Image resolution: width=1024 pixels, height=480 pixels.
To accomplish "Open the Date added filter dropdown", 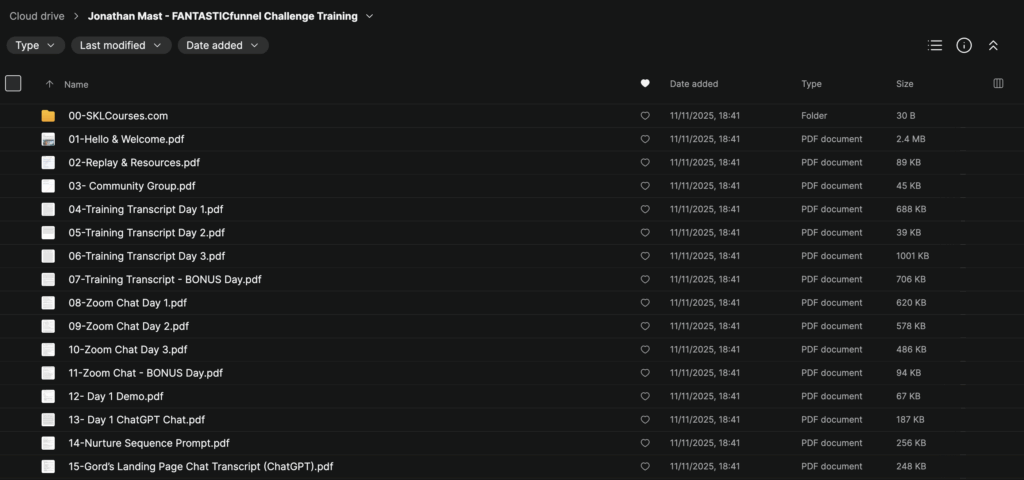I will point(223,45).
